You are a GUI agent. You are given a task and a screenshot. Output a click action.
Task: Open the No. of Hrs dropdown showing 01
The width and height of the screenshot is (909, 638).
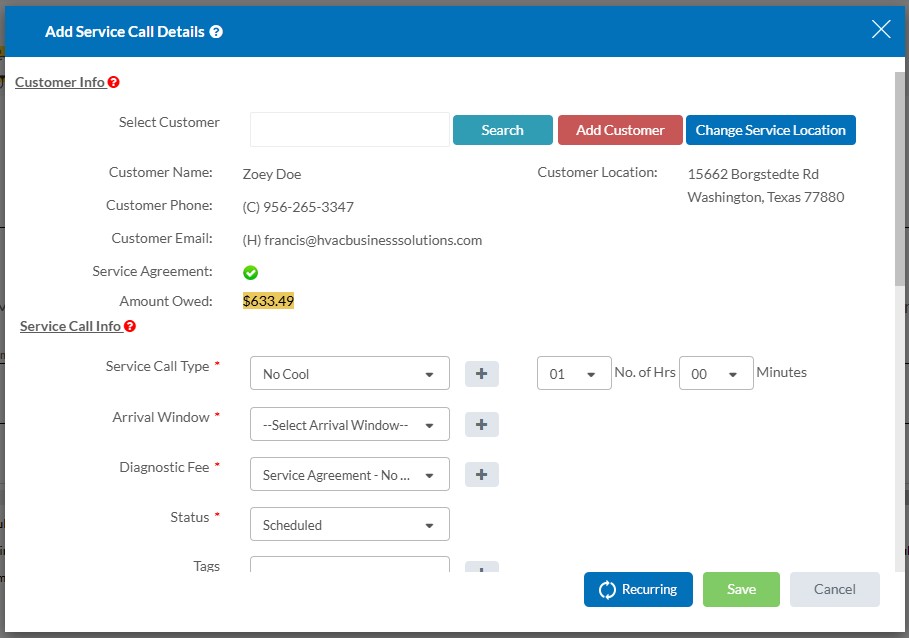click(574, 373)
